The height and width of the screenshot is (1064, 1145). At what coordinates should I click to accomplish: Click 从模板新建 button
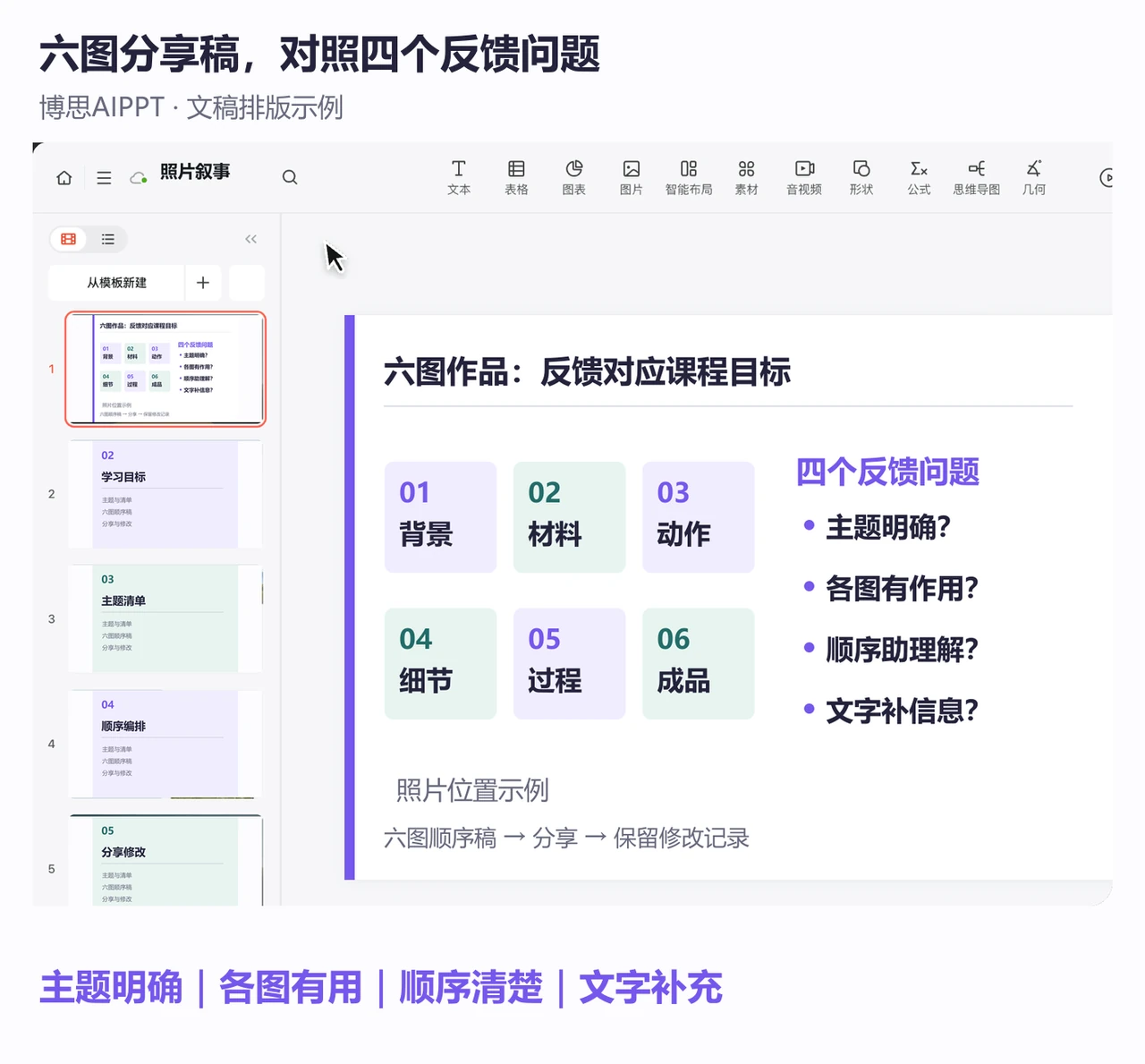tap(116, 283)
